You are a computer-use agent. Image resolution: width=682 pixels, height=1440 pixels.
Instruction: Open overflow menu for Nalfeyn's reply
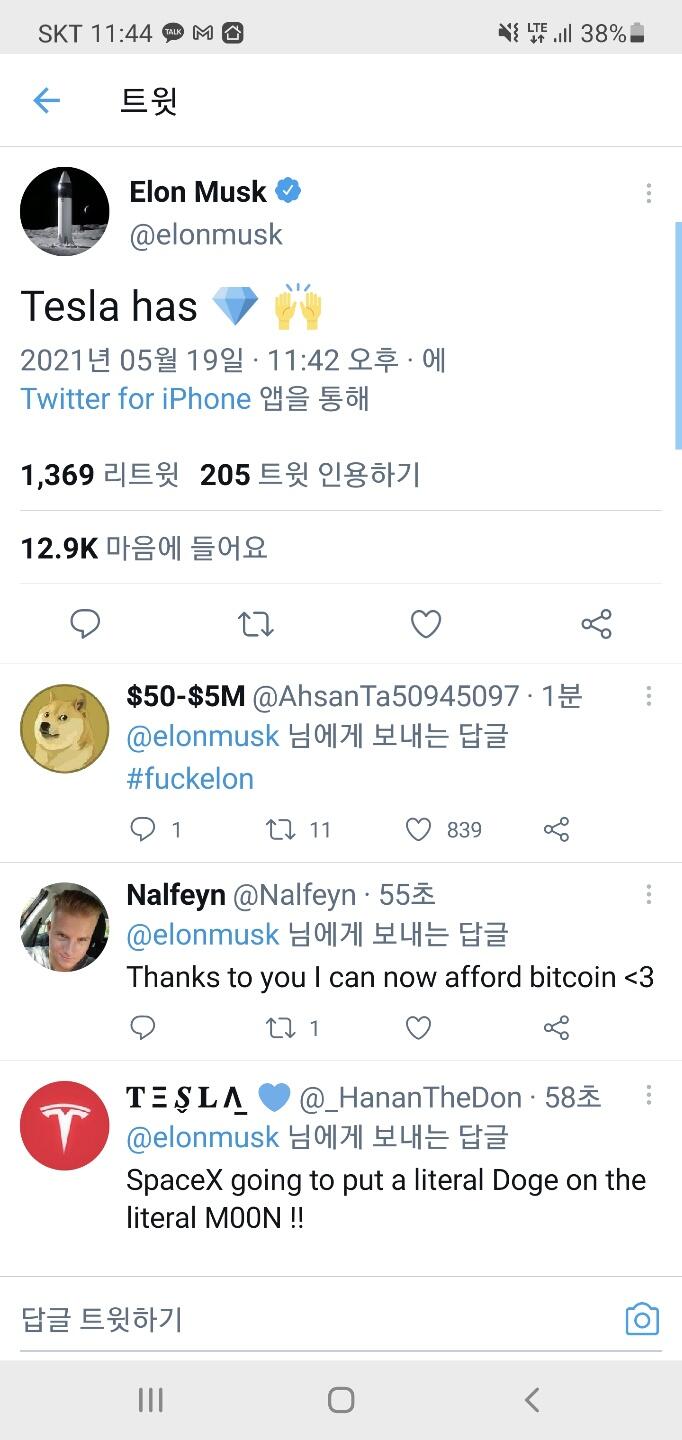coord(649,893)
